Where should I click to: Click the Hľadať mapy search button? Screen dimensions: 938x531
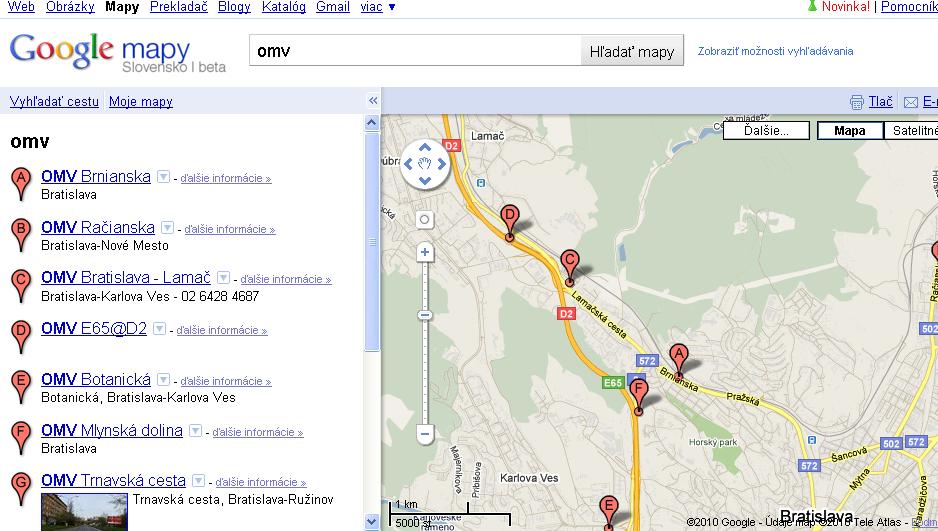point(632,51)
